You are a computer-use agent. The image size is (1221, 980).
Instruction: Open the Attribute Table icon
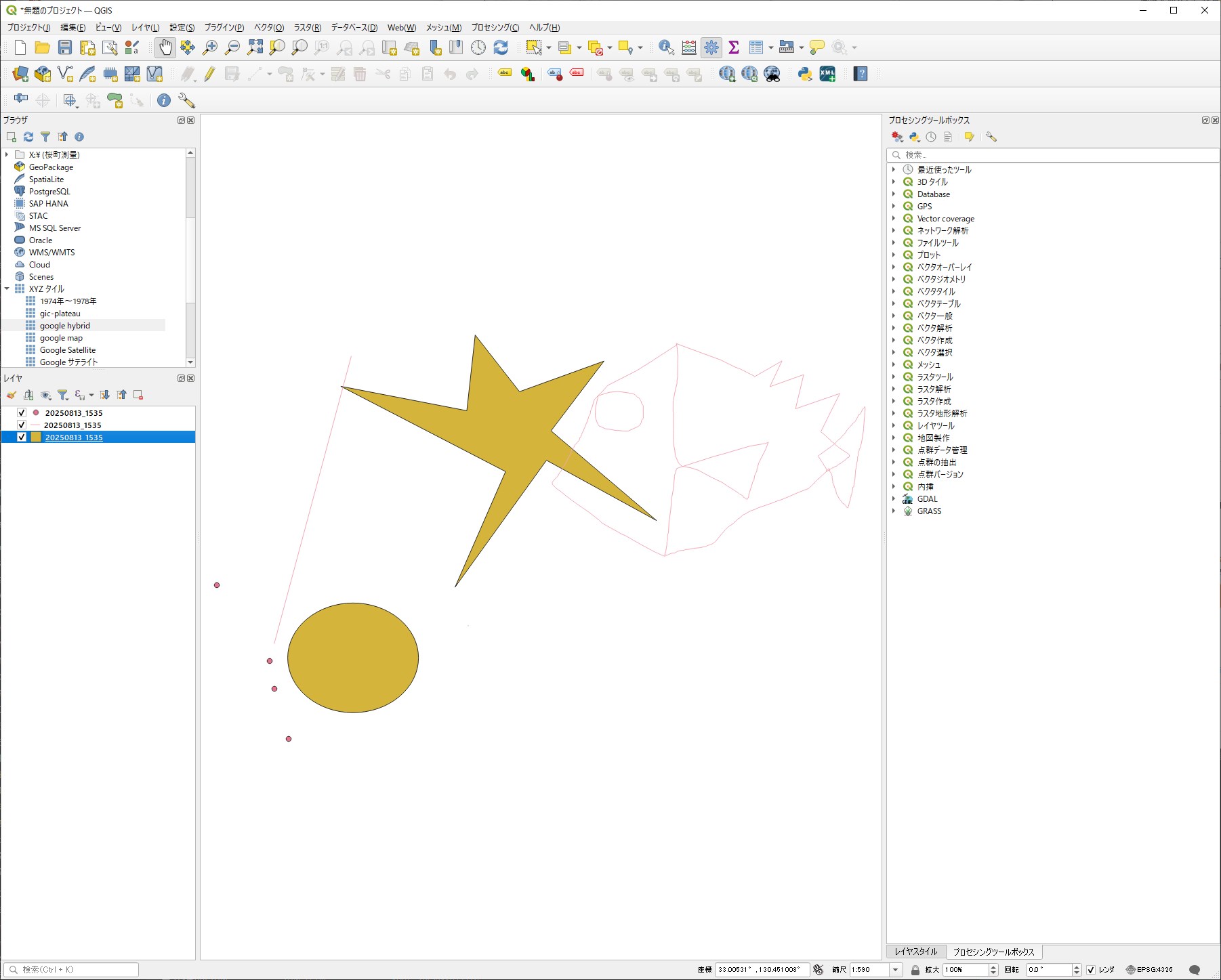pos(756,47)
